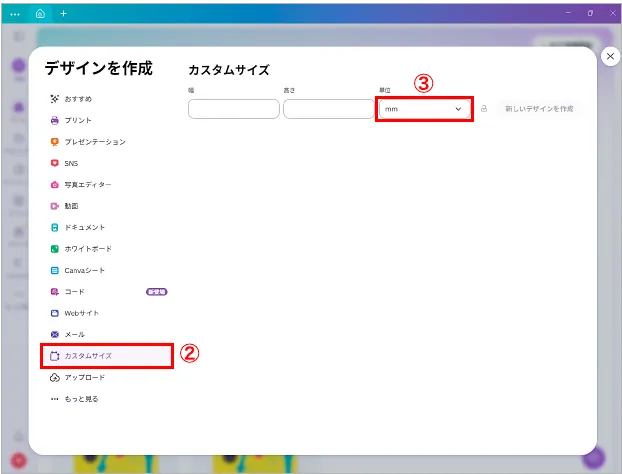This screenshot has height=474, width=622.
Task: Select the ドキュメント category
Action: (x=107, y=227)
